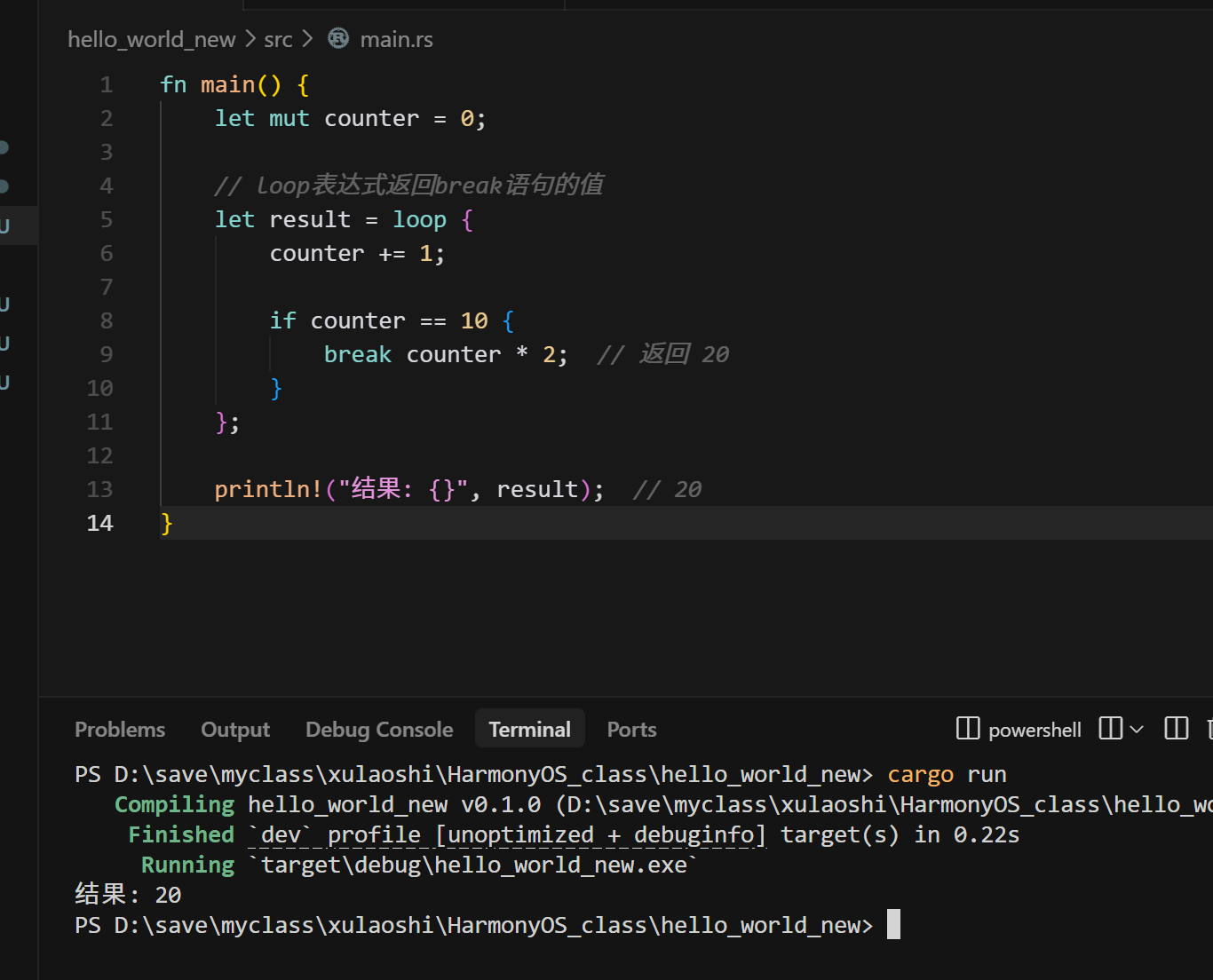This screenshot has width=1213, height=980.
Task: Click the '// 20' comment after println!
Action: click(x=668, y=490)
